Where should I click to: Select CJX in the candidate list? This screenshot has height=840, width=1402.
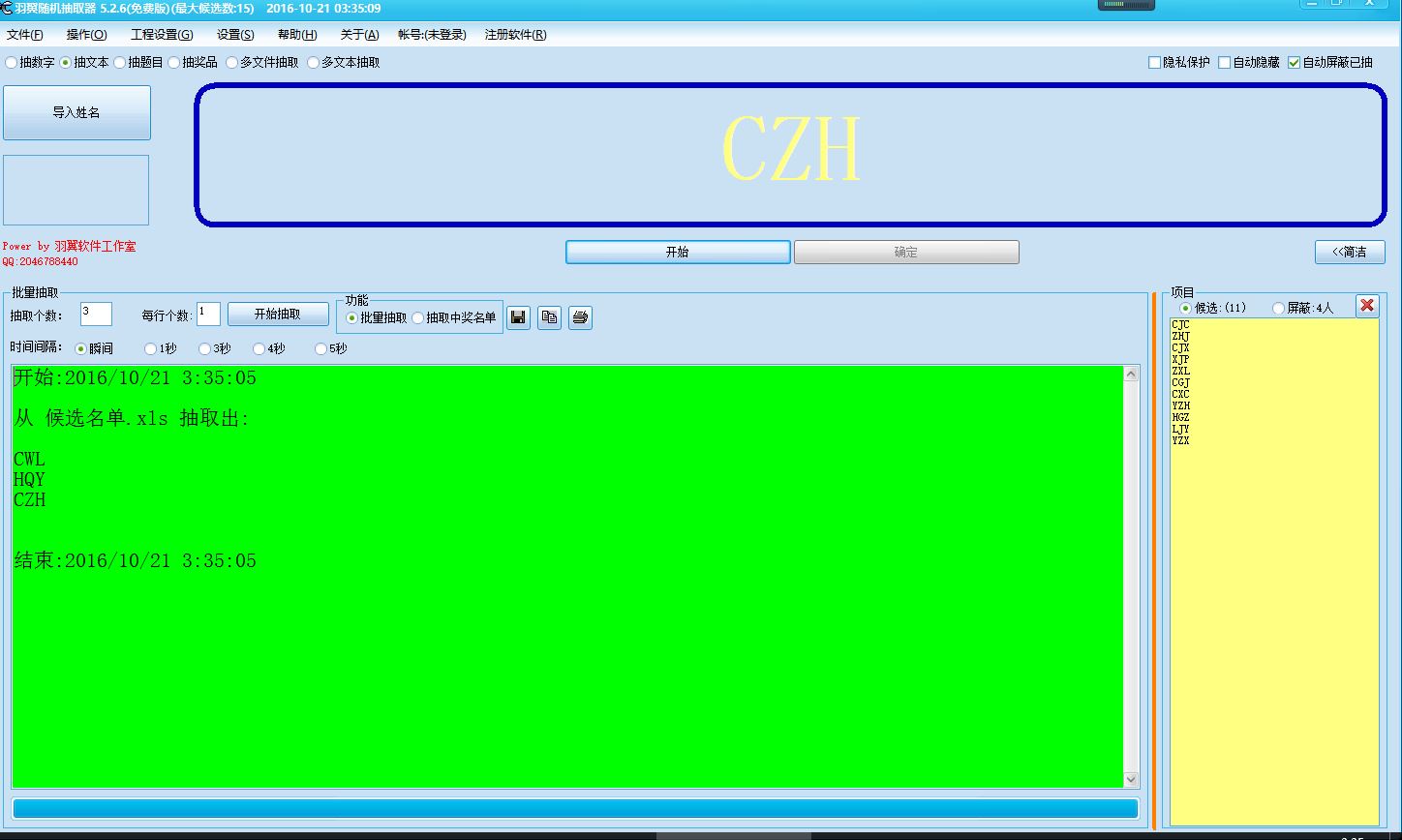pos(1180,348)
